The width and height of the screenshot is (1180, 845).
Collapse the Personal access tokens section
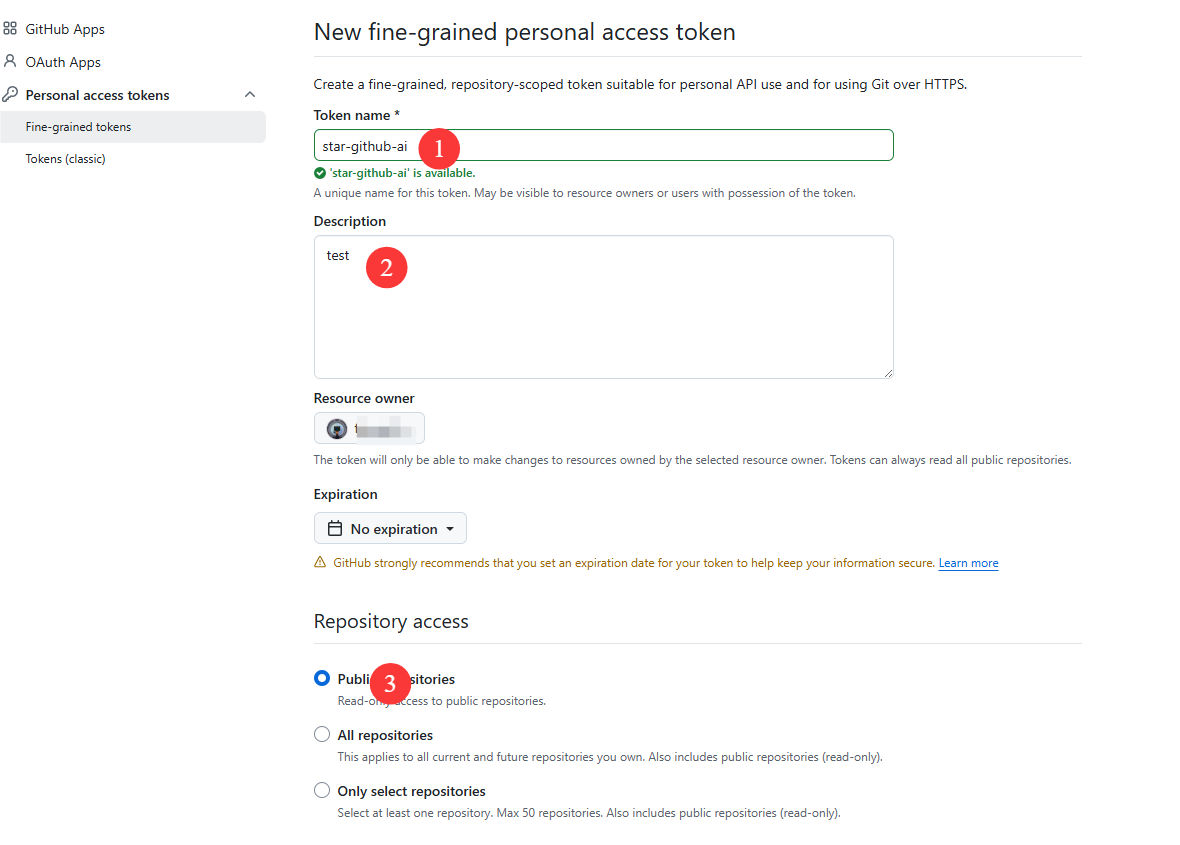click(249, 94)
